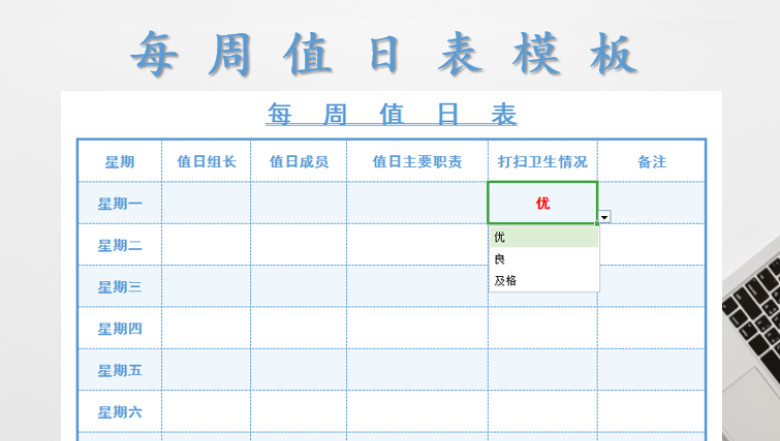This screenshot has width=780, height=441.
Task: Click the 备注 column header
Action: click(652, 162)
